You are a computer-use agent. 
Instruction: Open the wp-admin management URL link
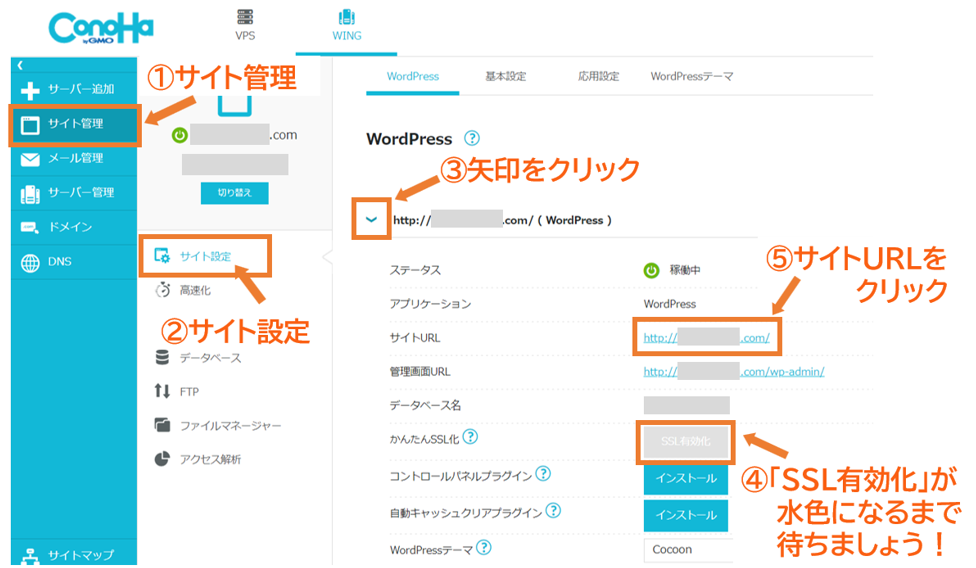click(x=733, y=372)
